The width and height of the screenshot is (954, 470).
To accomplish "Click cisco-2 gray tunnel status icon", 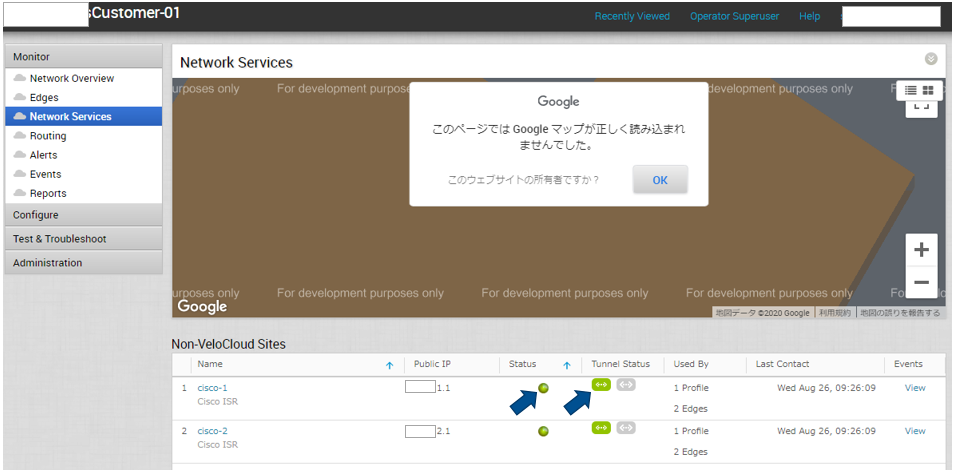I will click(626, 427).
